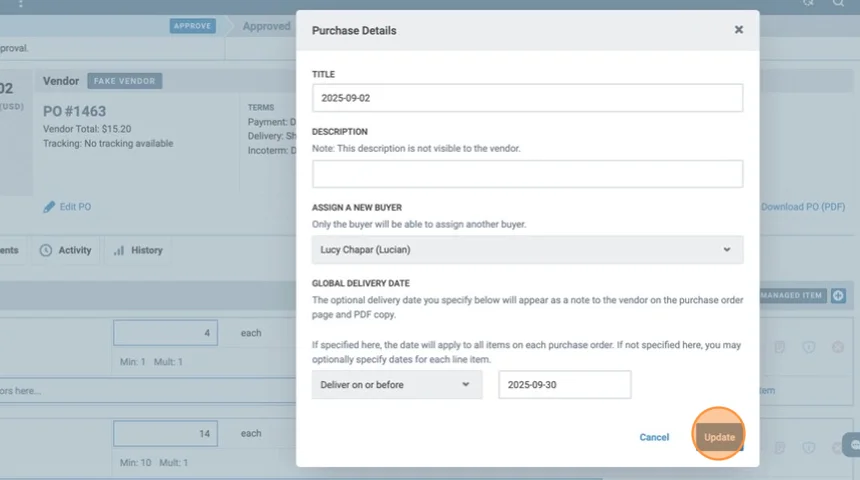The width and height of the screenshot is (860, 480).
Task: Click the Description text box
Action: (x=527, y=174)
